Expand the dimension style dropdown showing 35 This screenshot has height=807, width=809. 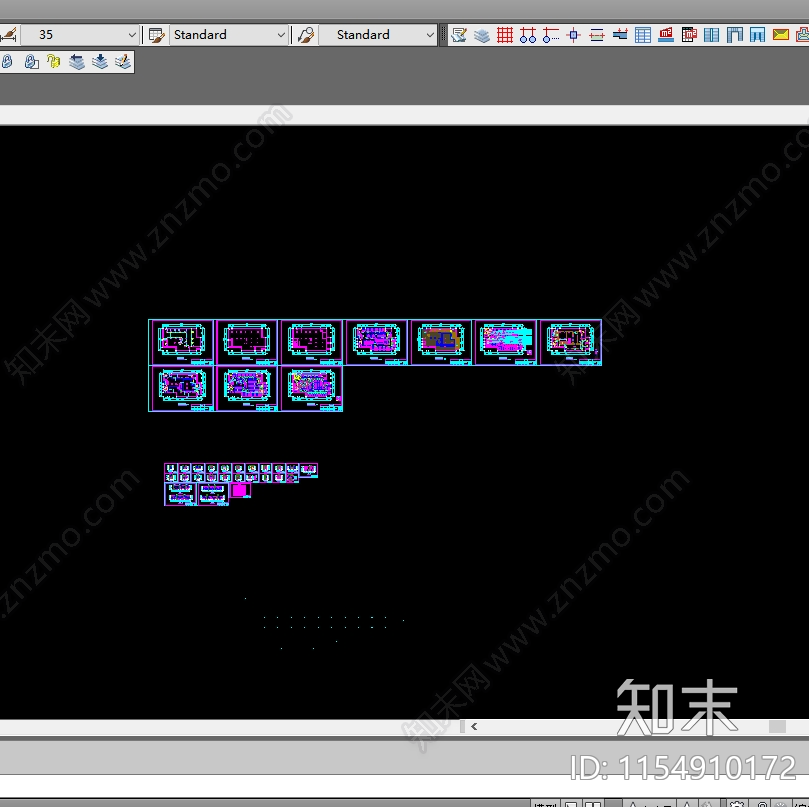point(80,35)
